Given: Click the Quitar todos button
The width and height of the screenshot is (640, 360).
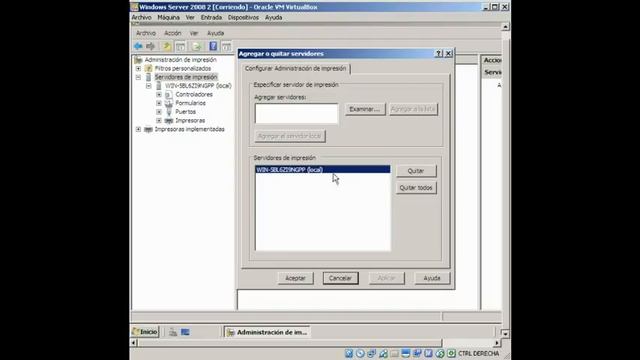Looking at the screenshot, I should pyautogui.click(x=416, y=188).
